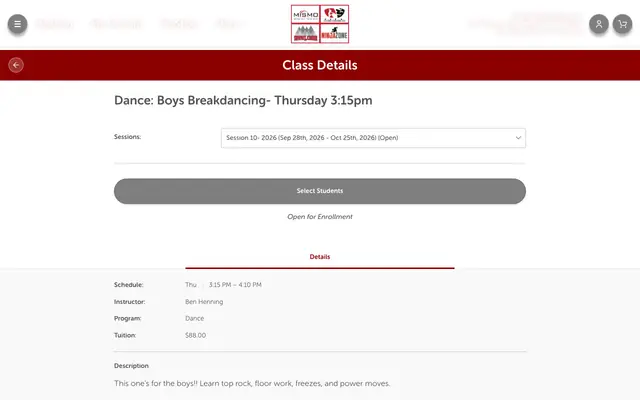Click the Instructor label
640x400 pixels.
[129, 302]
